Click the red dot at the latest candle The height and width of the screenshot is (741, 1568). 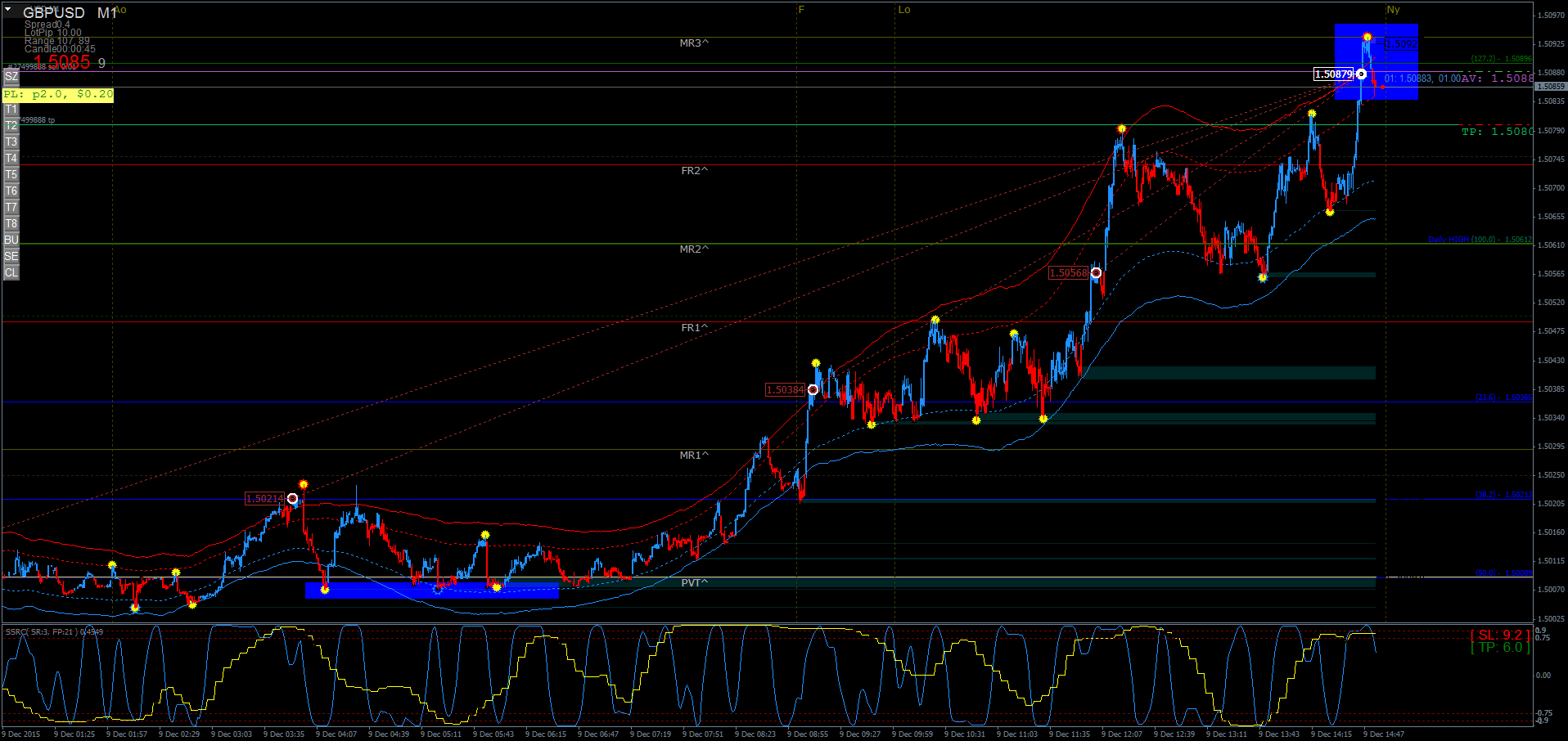[1383, 87]
